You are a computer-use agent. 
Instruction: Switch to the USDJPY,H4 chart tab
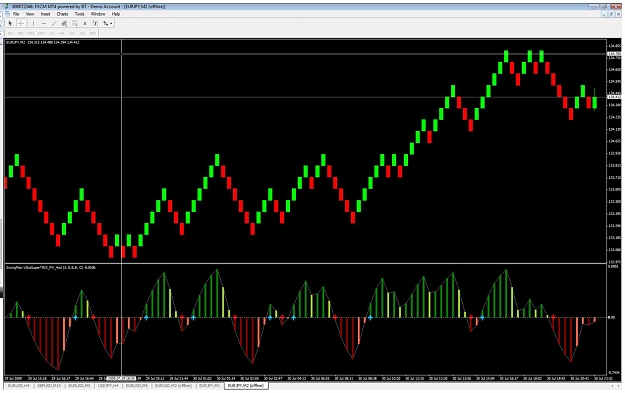[x=108, y=386]
